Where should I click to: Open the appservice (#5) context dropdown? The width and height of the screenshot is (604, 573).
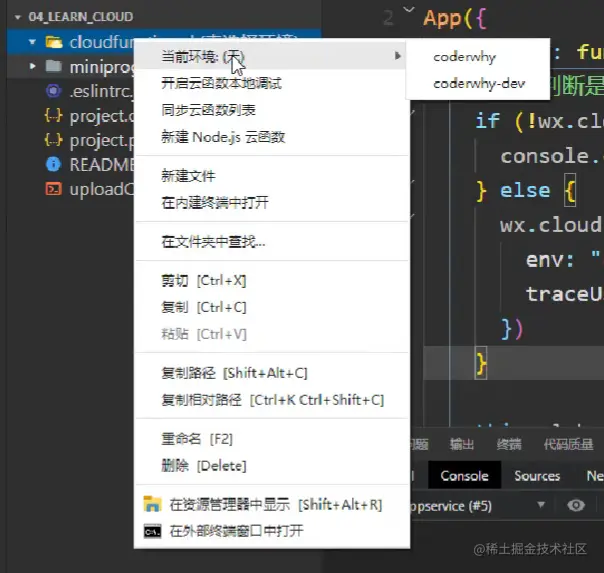coord(541,505)
